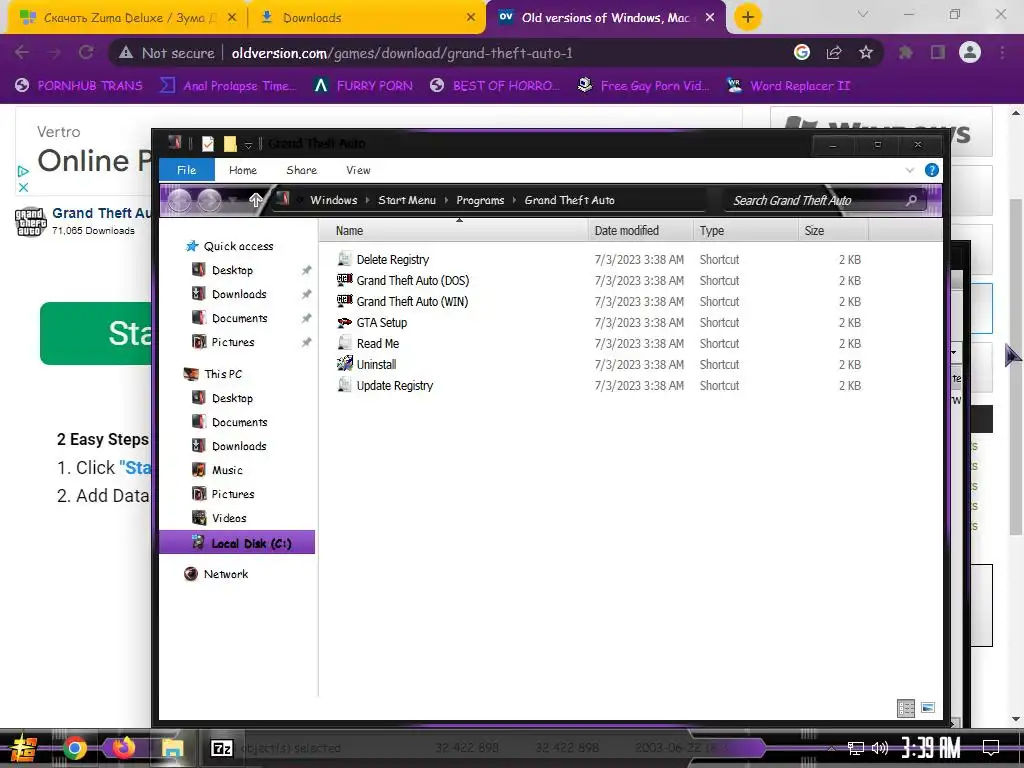Viewport: 1024px width, 768px height.
Task: Expand breadcrumb arrow after Windows
Action: (x=368, y=200)
